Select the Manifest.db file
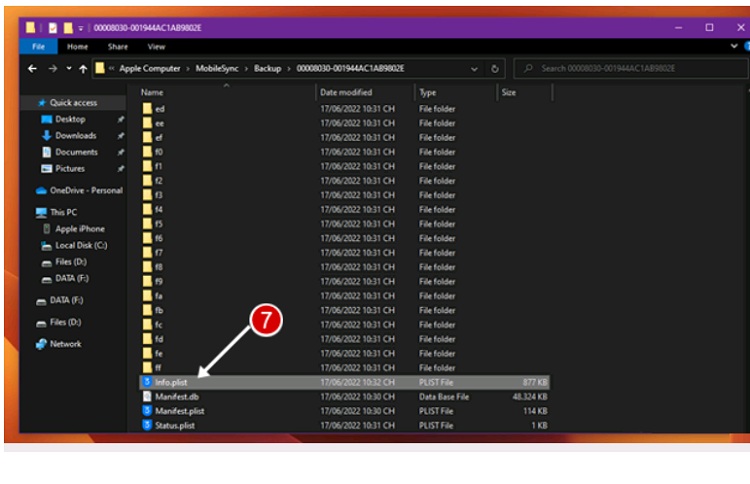This screenshot has width=750, height=484. 344,396
